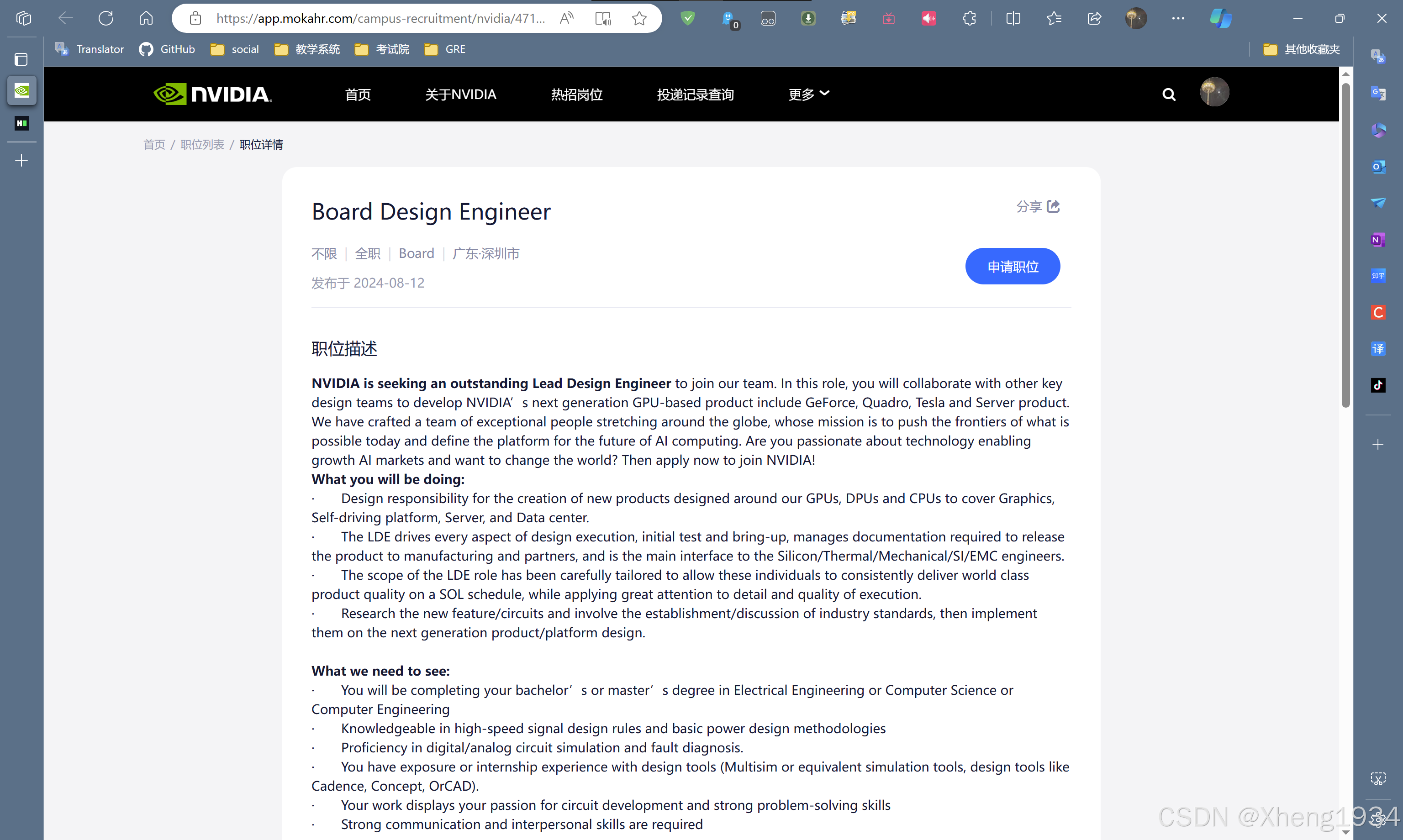
Task: Open the browser Extensions puzzle icon
Action: click(x=969, y=18)
